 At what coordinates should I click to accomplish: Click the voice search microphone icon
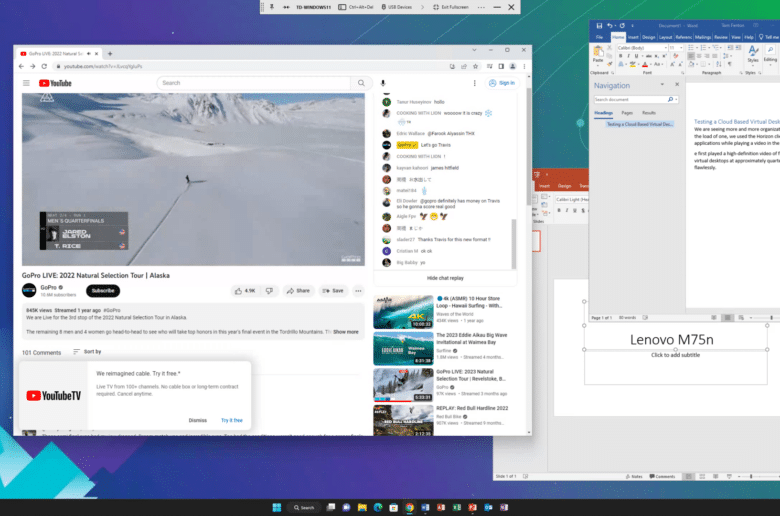point(383,83)
